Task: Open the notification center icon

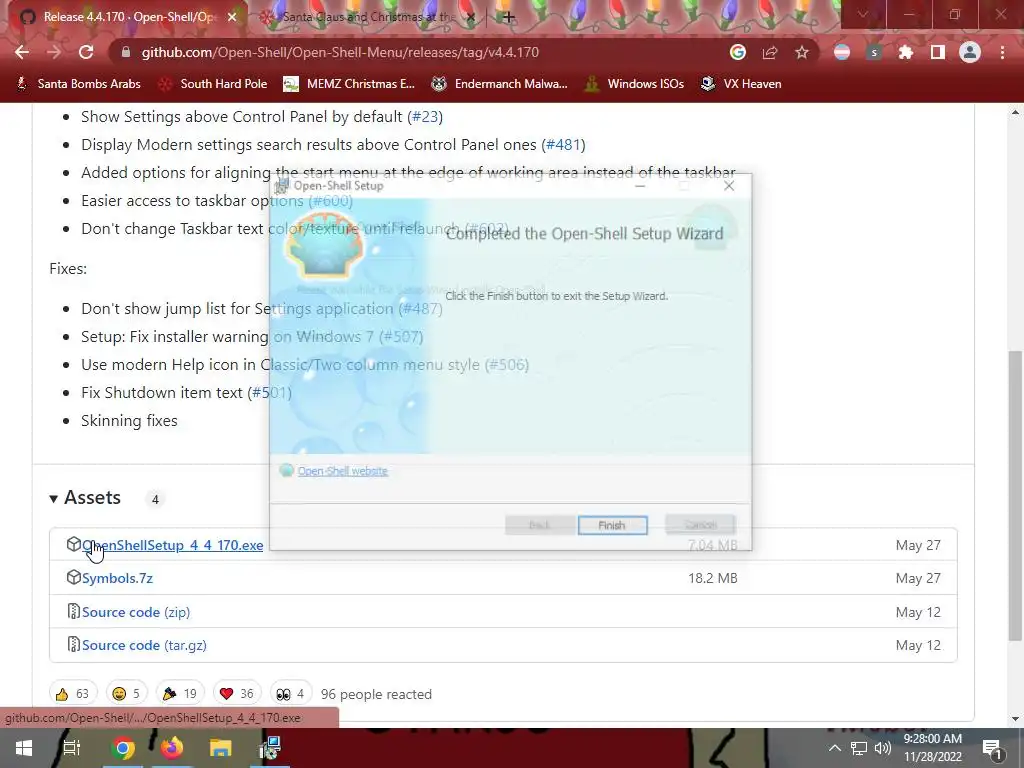Action: pos(992,748)
